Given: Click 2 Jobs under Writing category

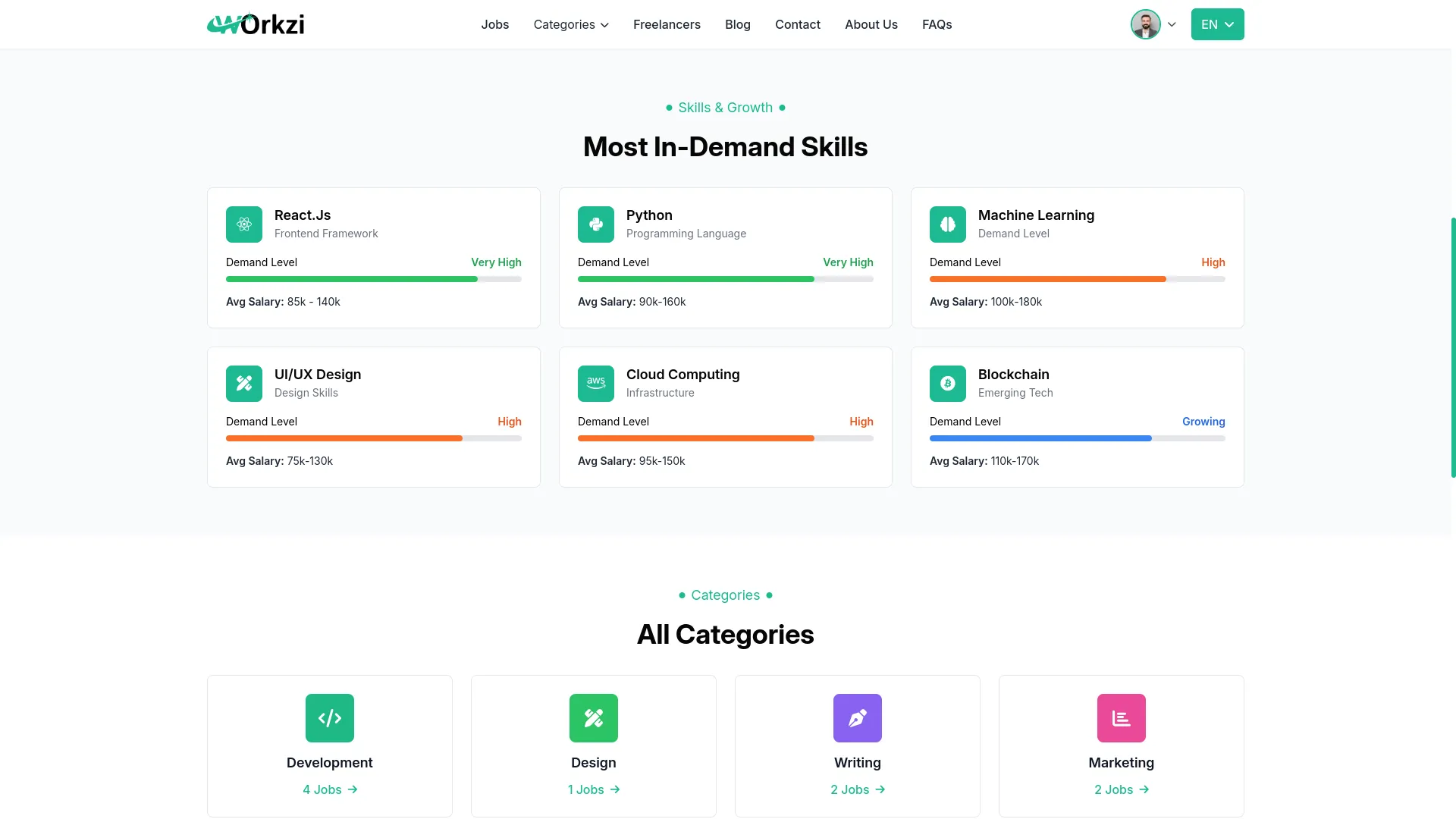Looking at the screenshot, I should (x=857, y=789).
